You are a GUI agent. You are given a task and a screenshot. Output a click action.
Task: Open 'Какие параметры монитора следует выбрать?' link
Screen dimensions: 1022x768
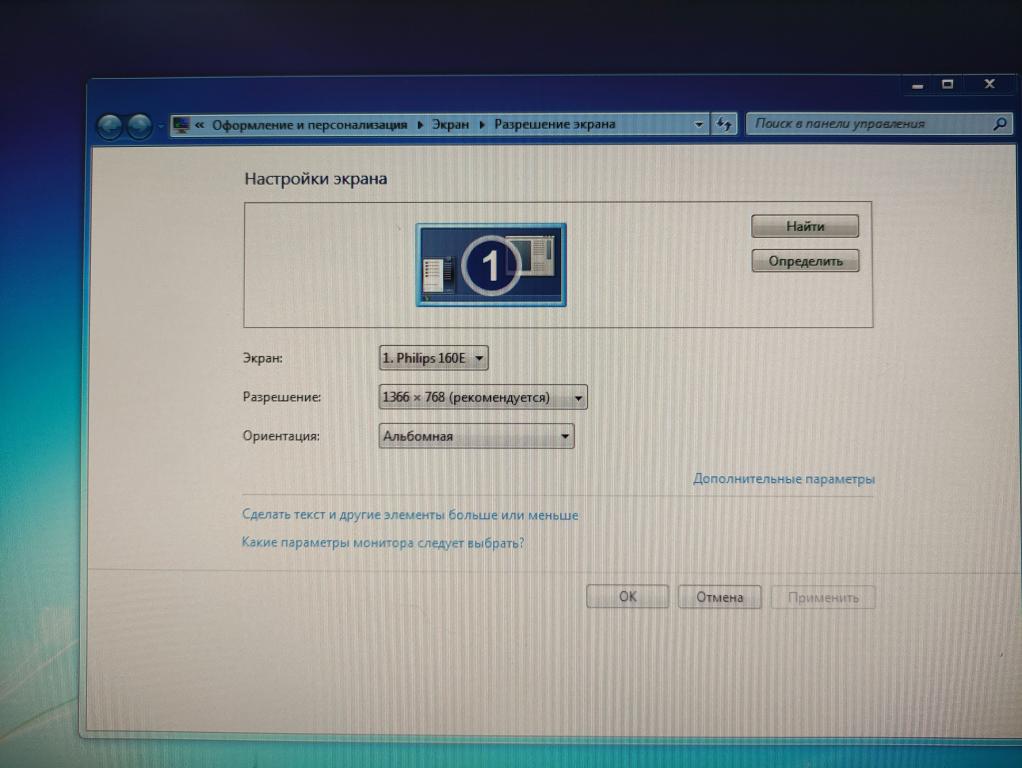(383, 542)
